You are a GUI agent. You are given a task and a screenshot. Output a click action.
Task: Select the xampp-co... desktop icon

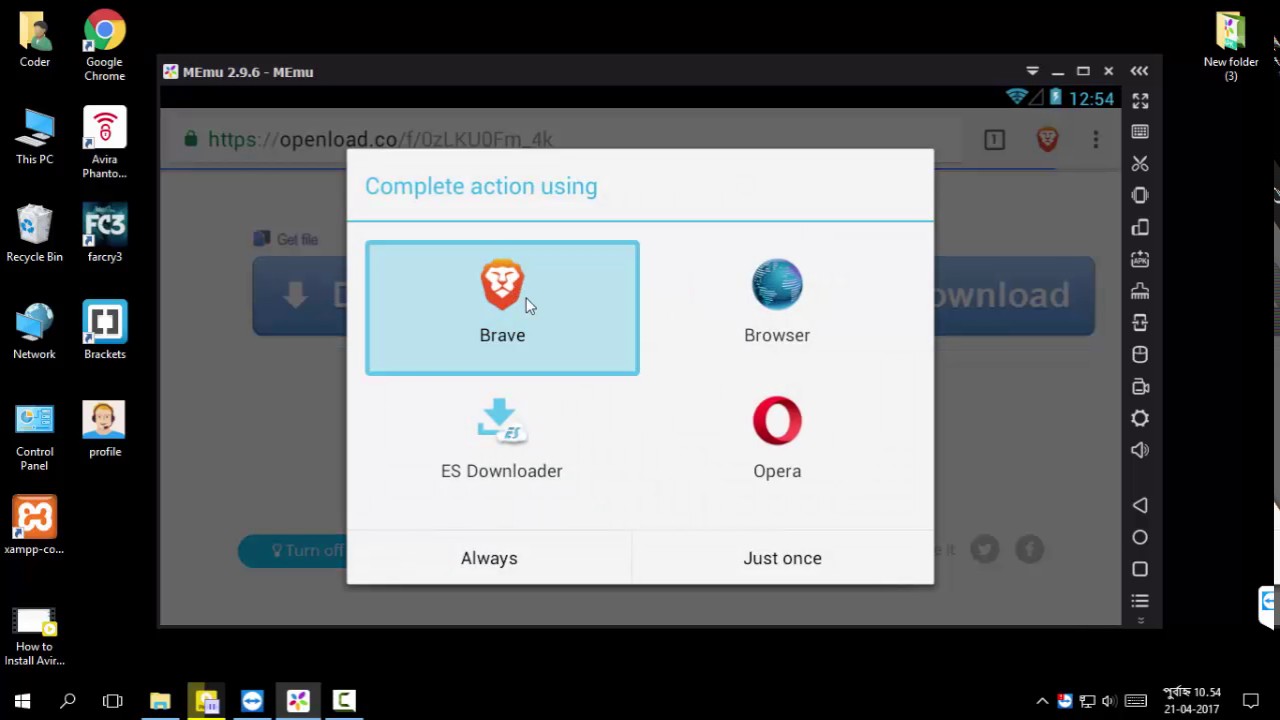coord(35,526)
